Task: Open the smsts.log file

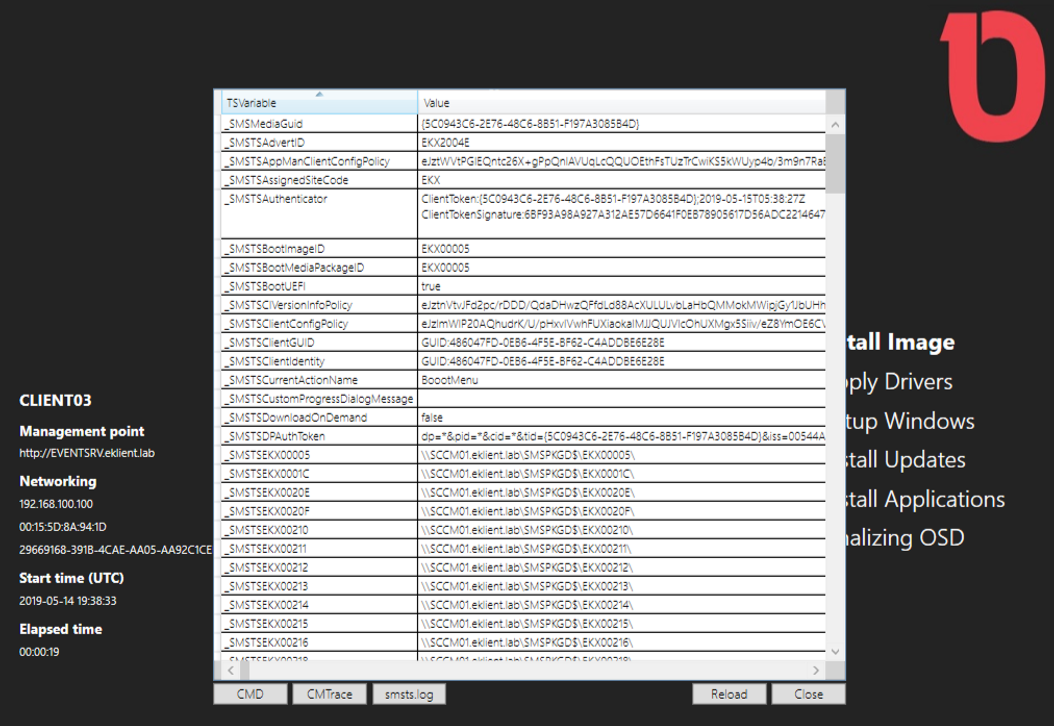Action: pos(408,693)
